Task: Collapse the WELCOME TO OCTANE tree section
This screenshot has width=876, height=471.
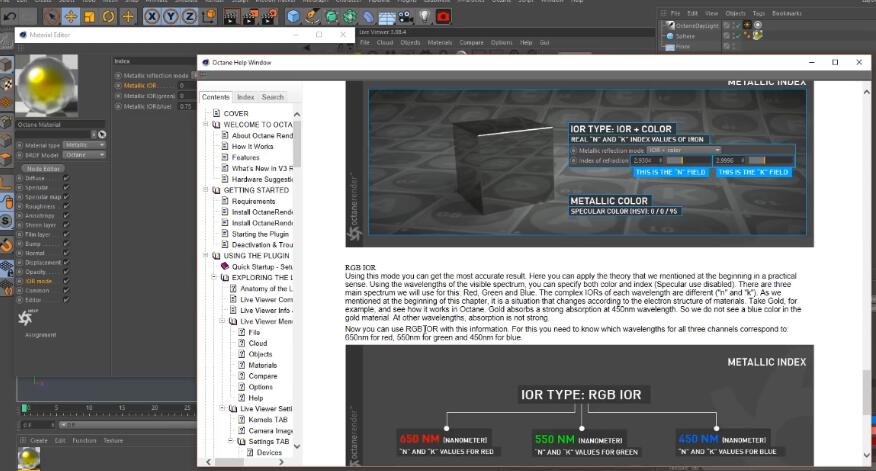Action: 206,125
